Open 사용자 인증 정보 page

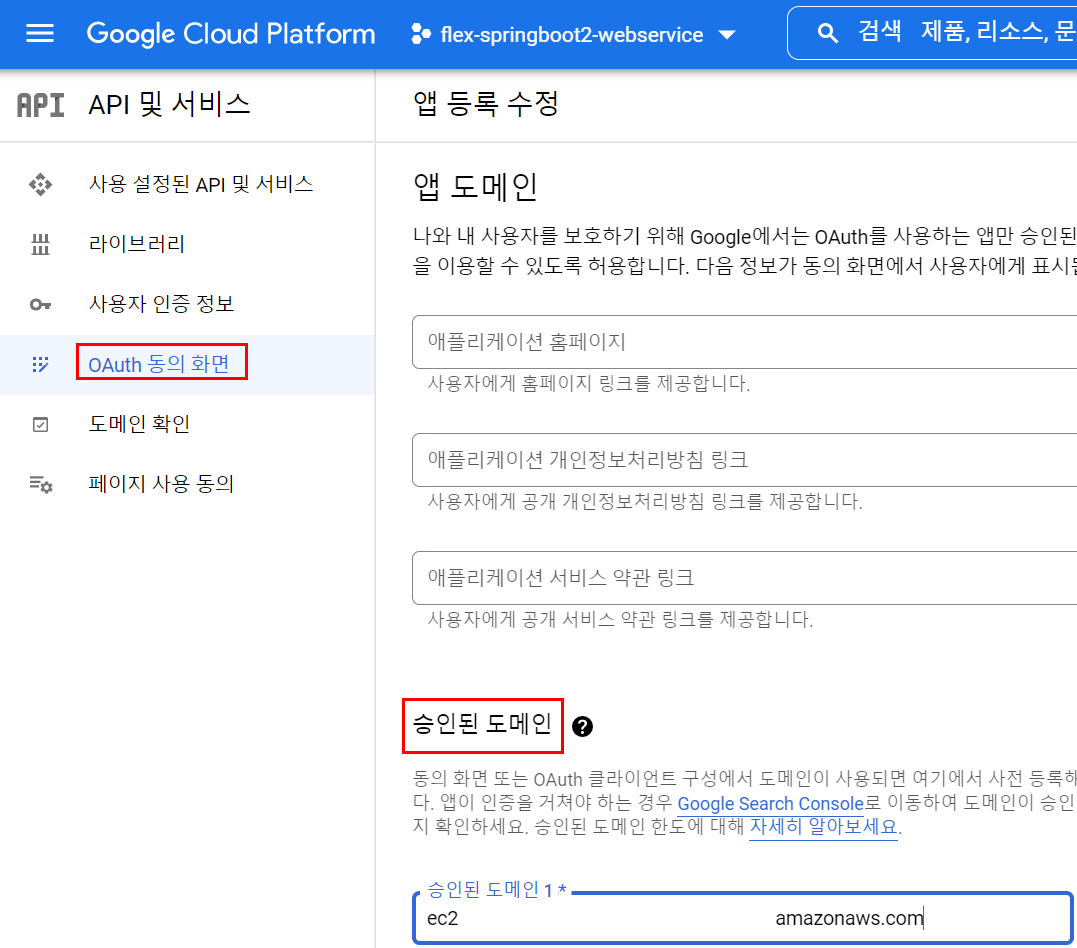(161, 304)
